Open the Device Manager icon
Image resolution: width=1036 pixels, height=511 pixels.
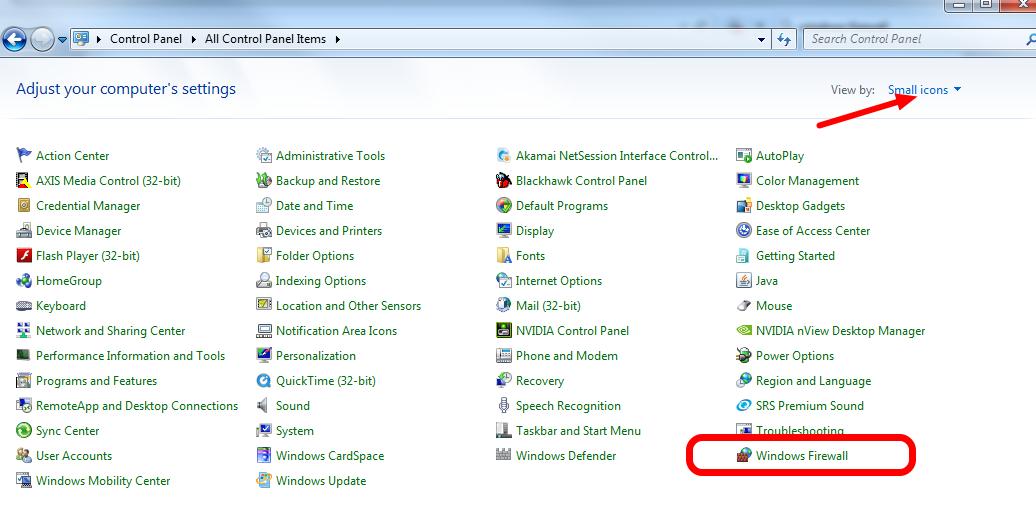24,231
